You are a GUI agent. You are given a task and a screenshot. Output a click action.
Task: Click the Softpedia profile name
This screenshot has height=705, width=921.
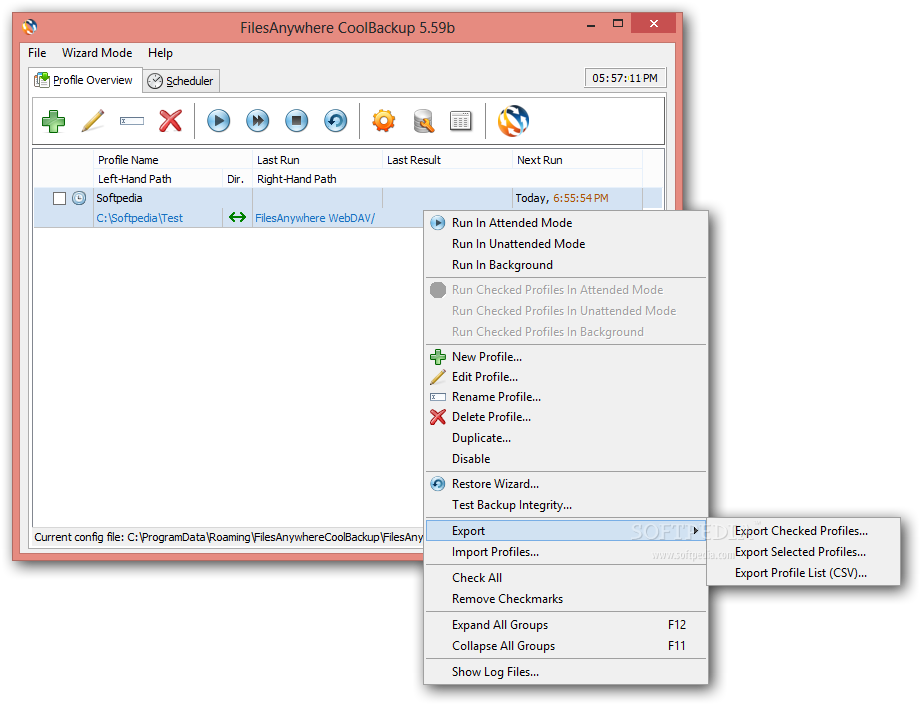(x=119, y=198)
